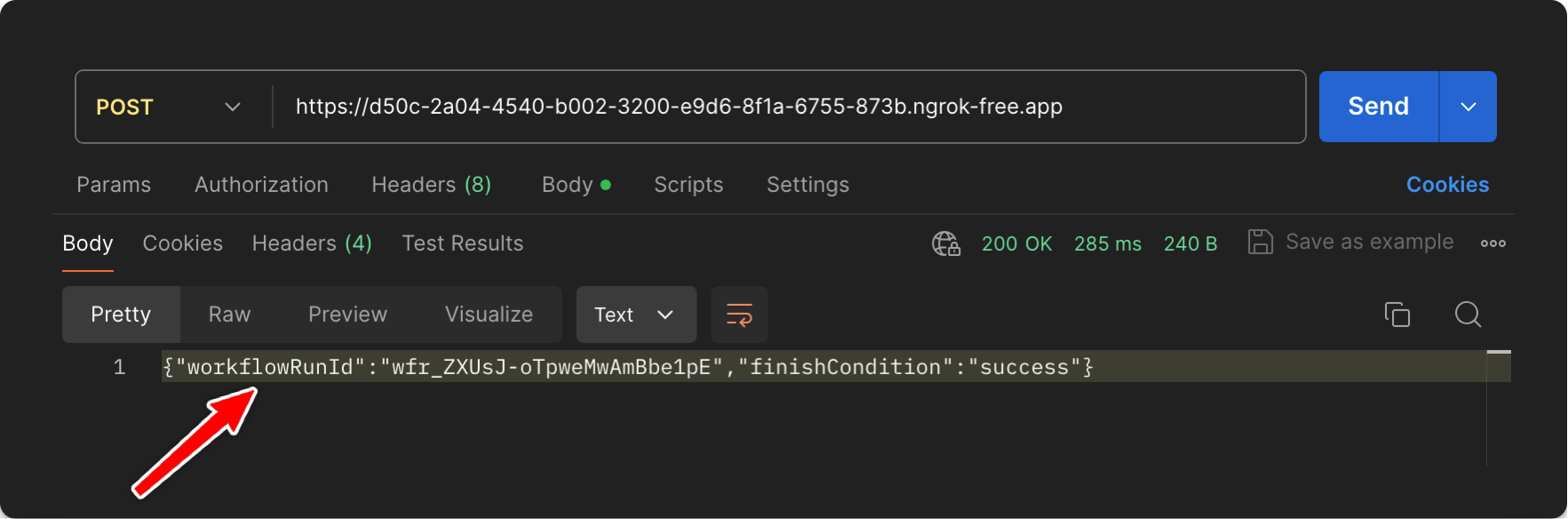Click the Save as example disk icon
This screenshot has height=519, width=1568.
pyautogui.click(x=1260, y=242)
